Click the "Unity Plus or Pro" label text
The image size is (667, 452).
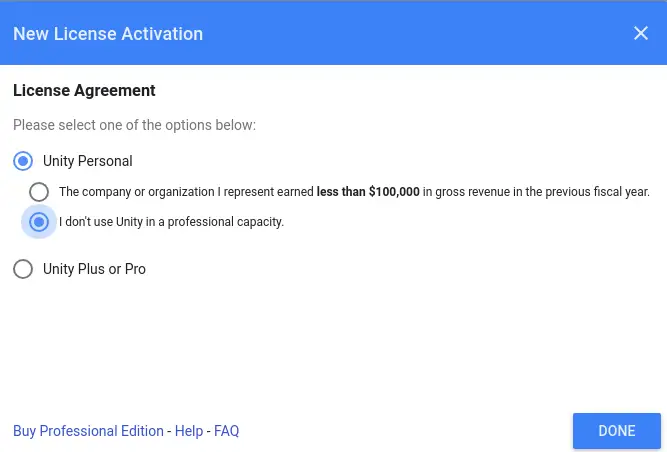[94, 269]
